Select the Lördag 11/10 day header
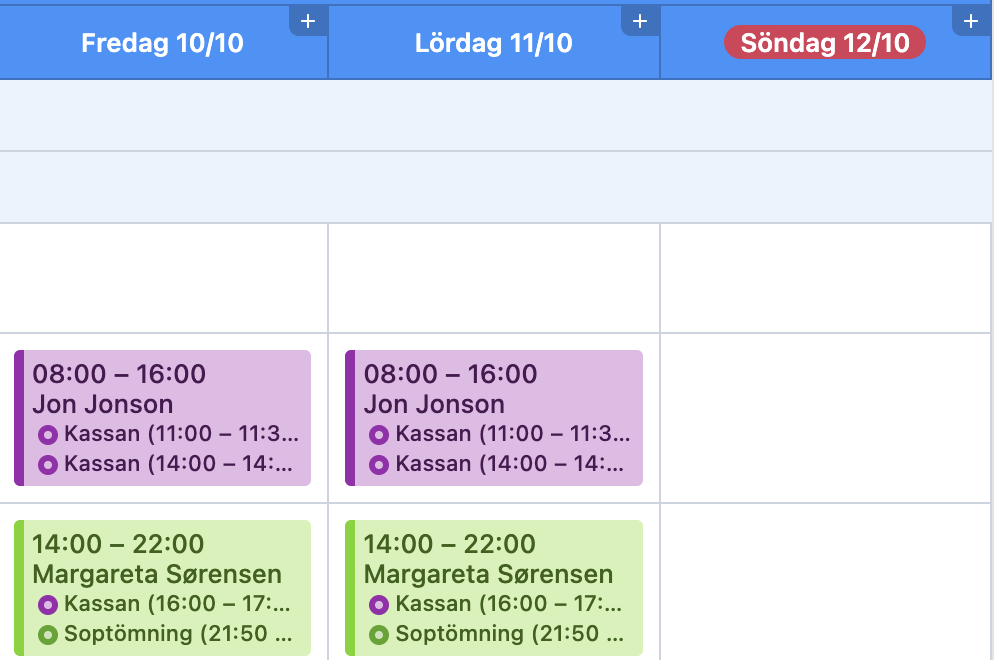 (x=494, y=43)
